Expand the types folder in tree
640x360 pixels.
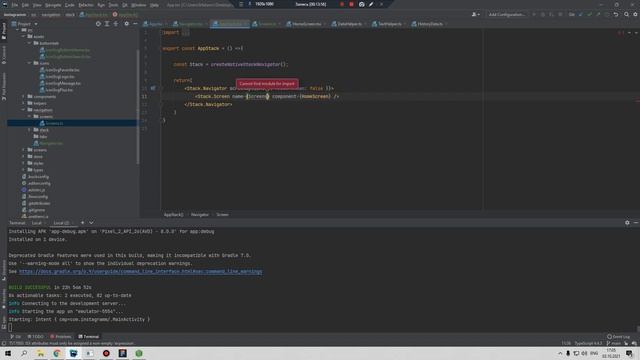click(x=24, y=169)
